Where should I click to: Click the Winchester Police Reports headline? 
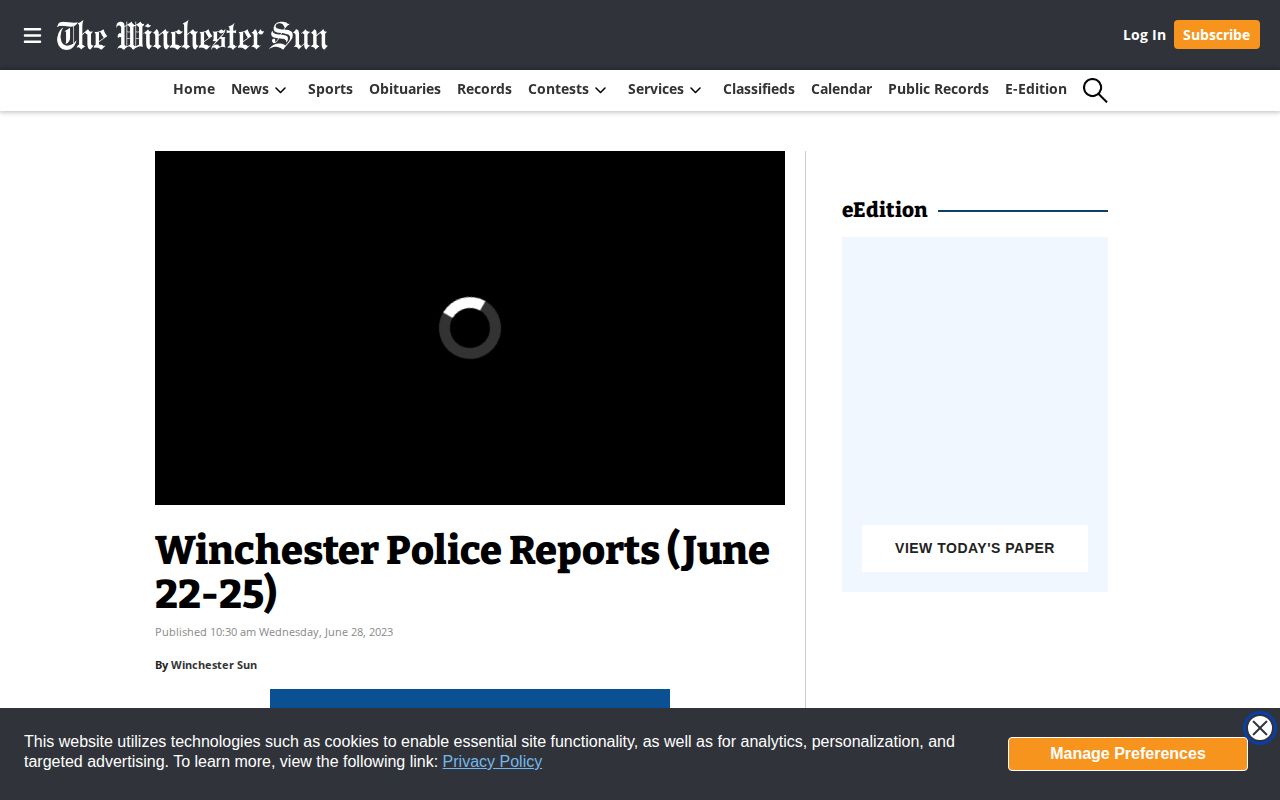point(462,571)
